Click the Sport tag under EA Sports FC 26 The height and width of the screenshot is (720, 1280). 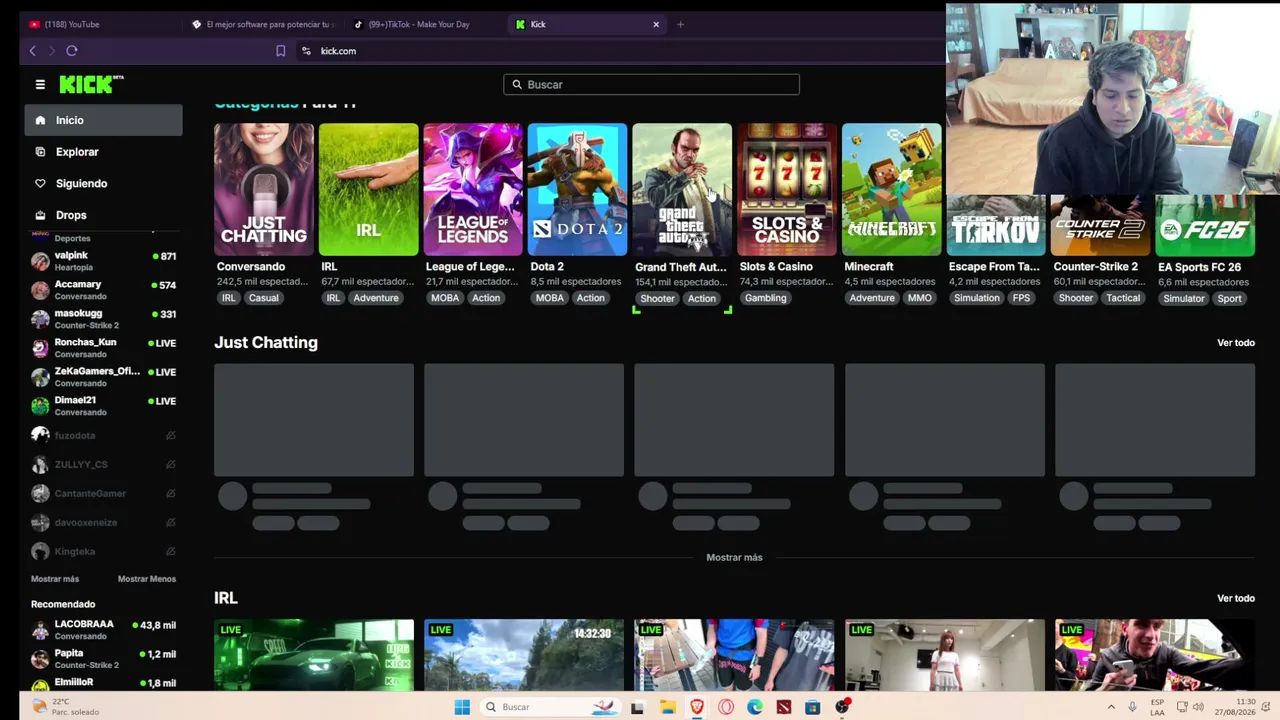(x=1229, y=298)
